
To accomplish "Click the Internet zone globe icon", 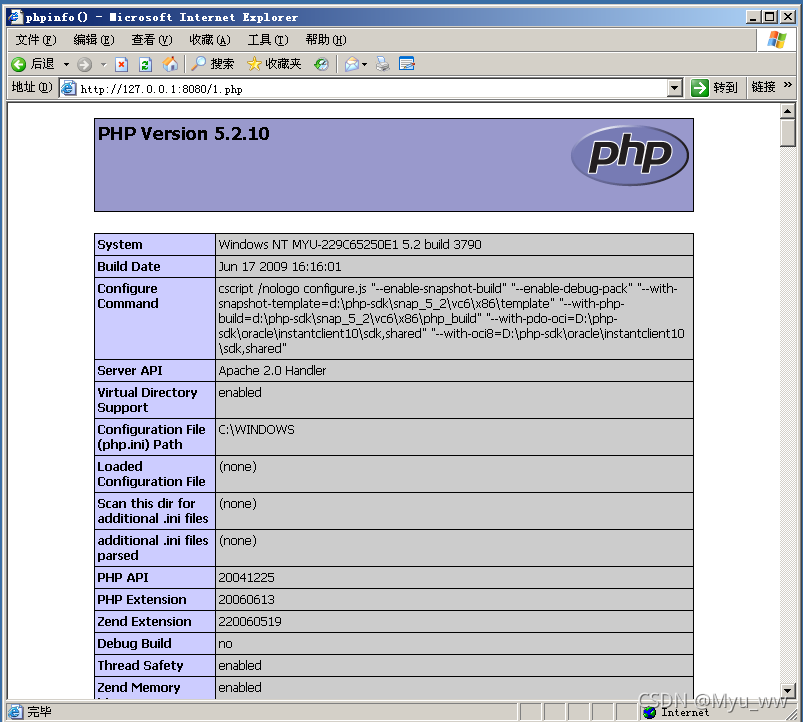I will (650, 712).
